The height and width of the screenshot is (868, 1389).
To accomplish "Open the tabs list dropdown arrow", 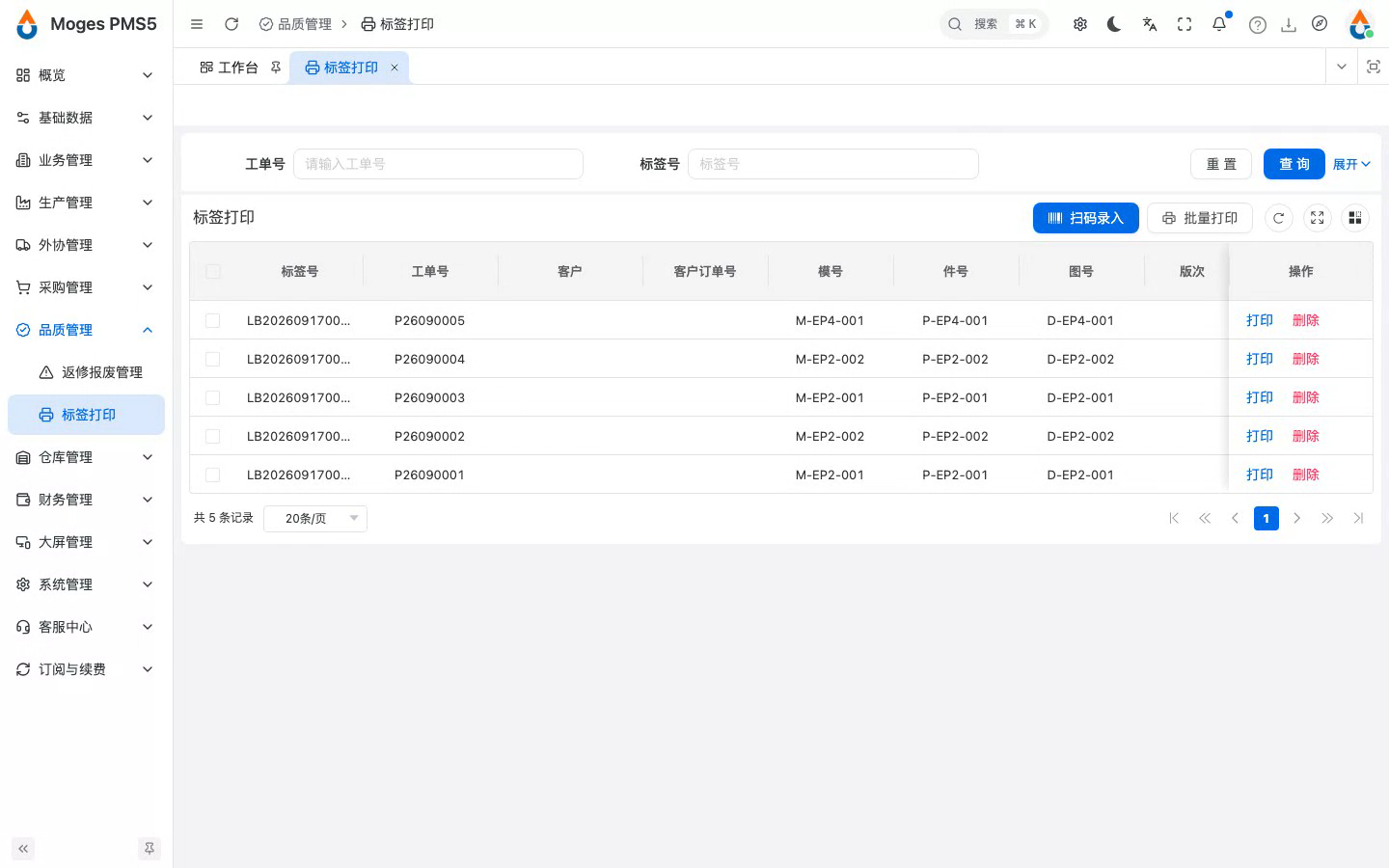I will (1341, 67).
